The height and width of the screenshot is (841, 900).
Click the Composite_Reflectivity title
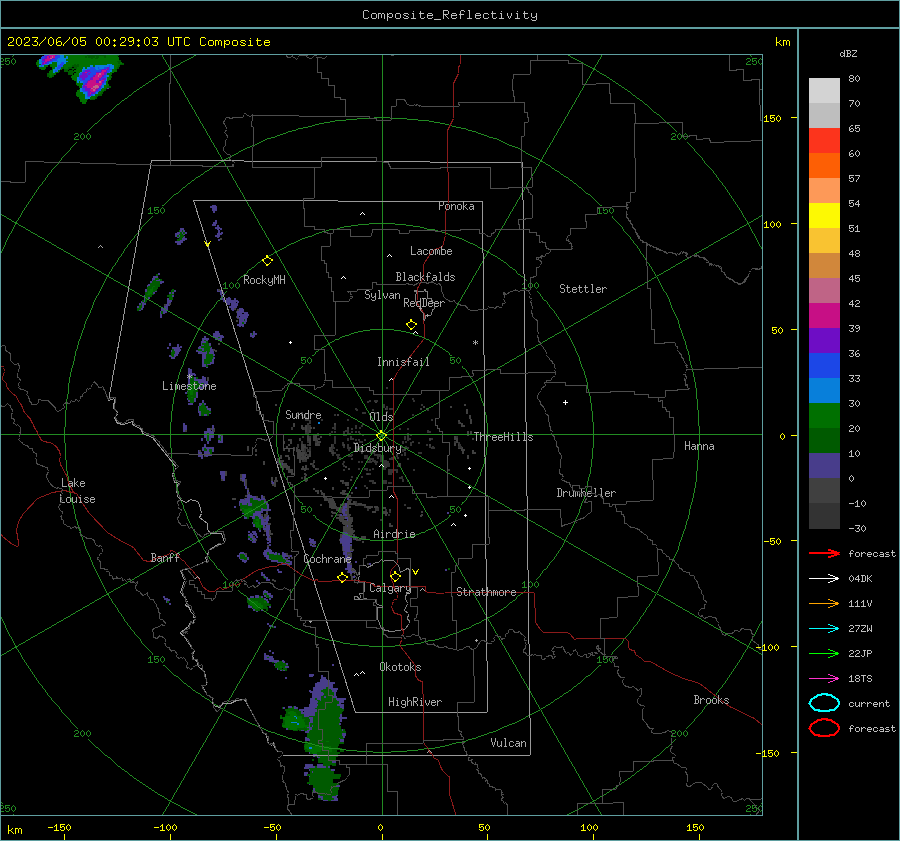point(449,15)
